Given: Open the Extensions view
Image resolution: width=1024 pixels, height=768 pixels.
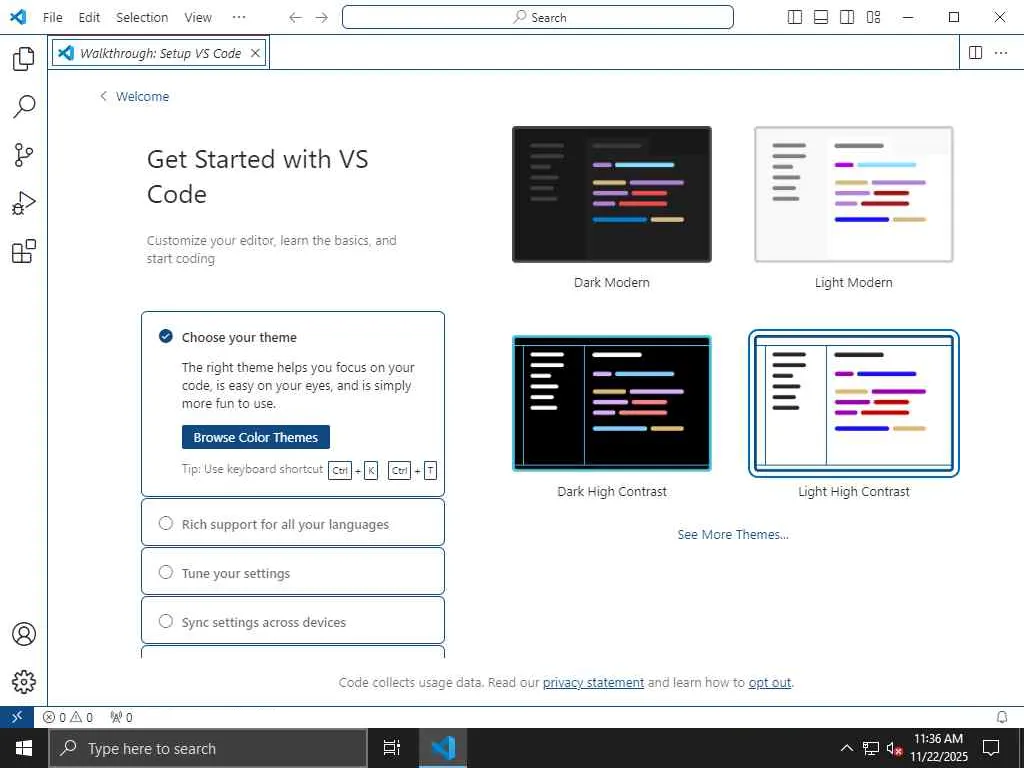Looking at the screenshot, I should tap(24, 251).
